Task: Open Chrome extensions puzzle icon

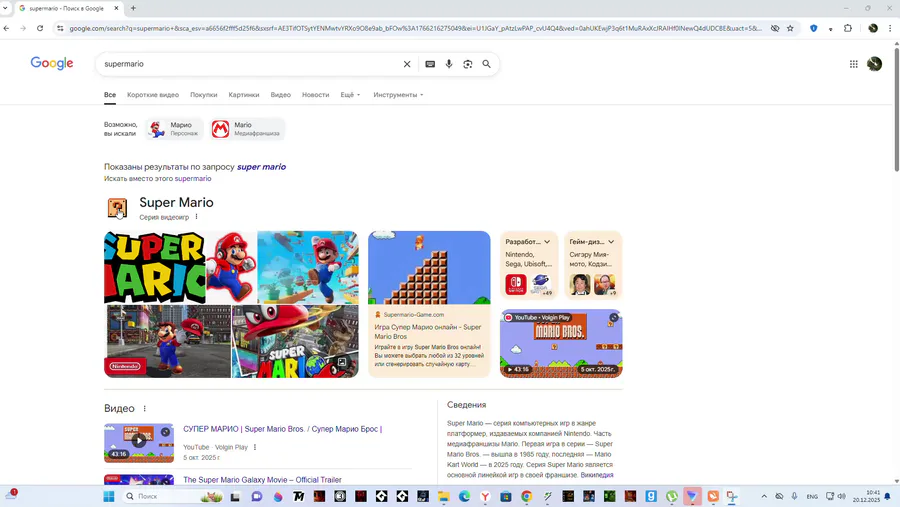Action: pos(848,28)
